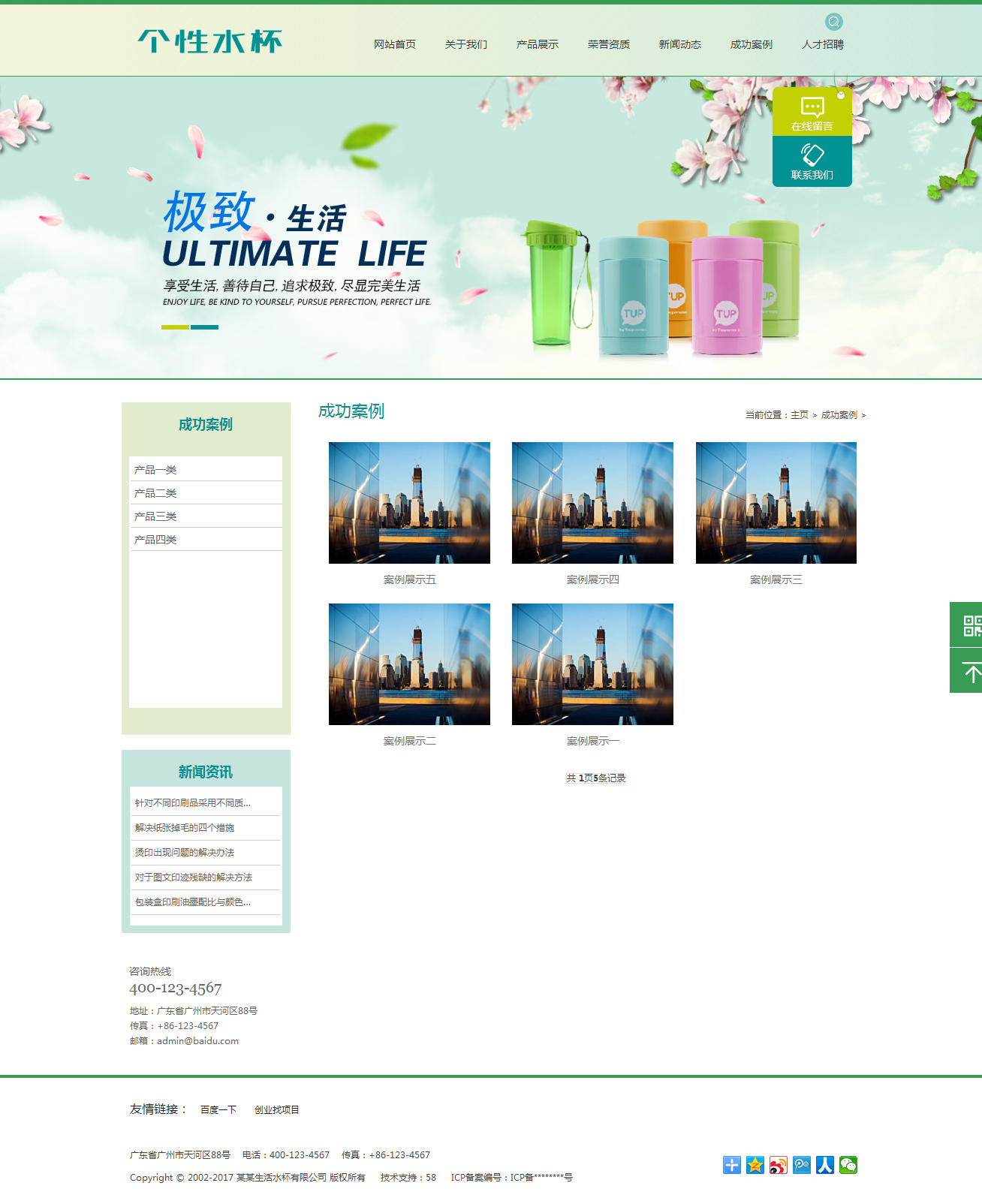Share via the Tencent Weibo icon
This screenshot has width=982, height=1204.
click(802, 1165)
